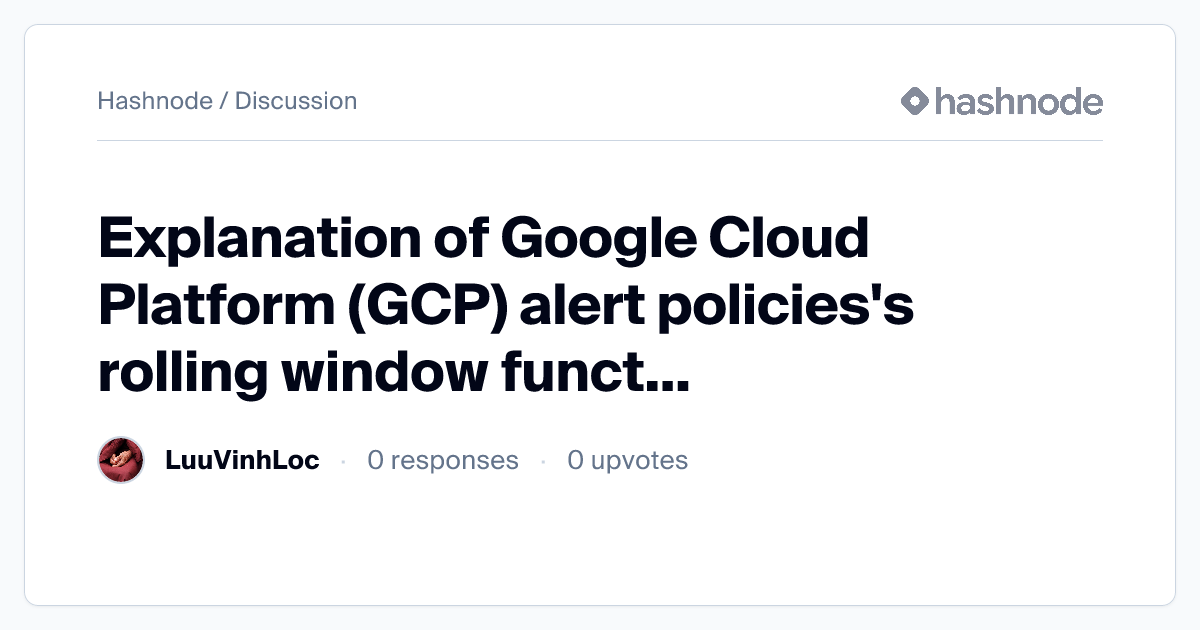View the 0 responses count

443,460
